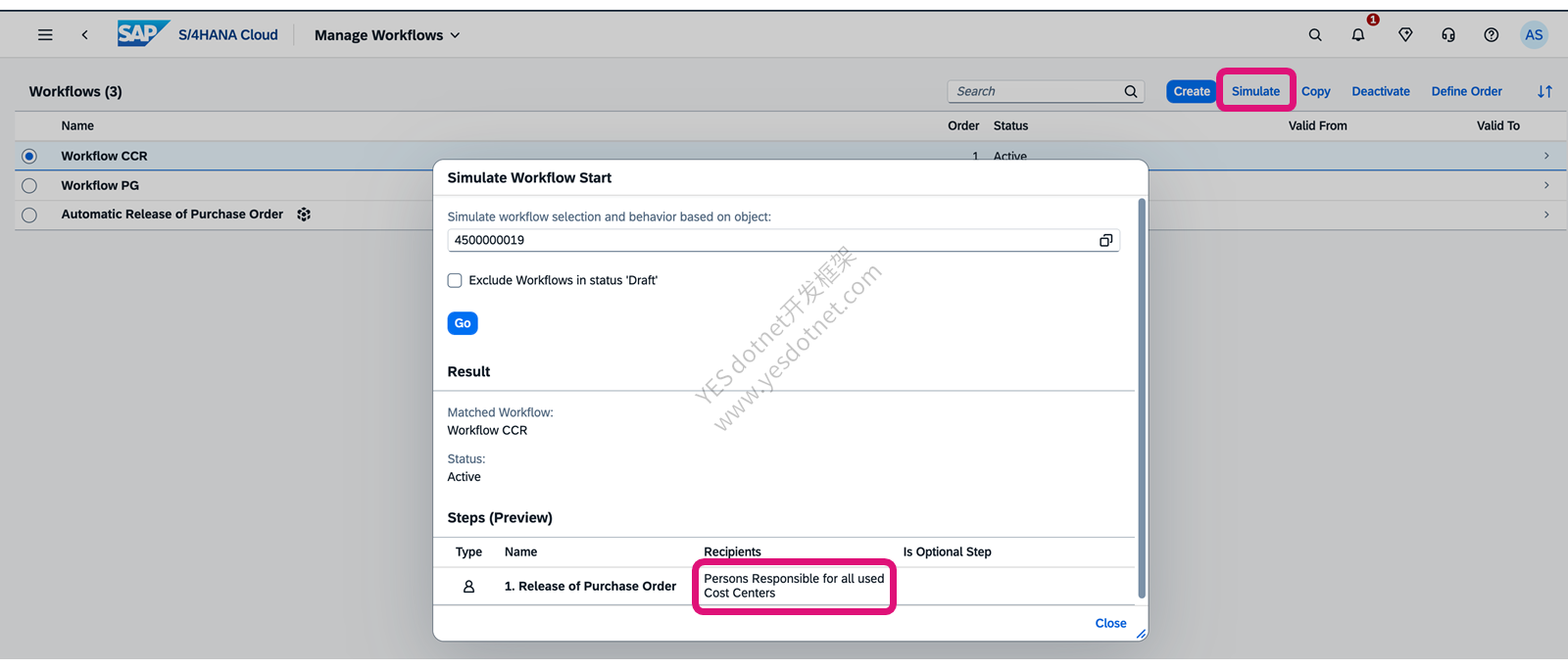Click the Workflows (3) table title
Screen dimensions: 1568x669
[75, 91]
